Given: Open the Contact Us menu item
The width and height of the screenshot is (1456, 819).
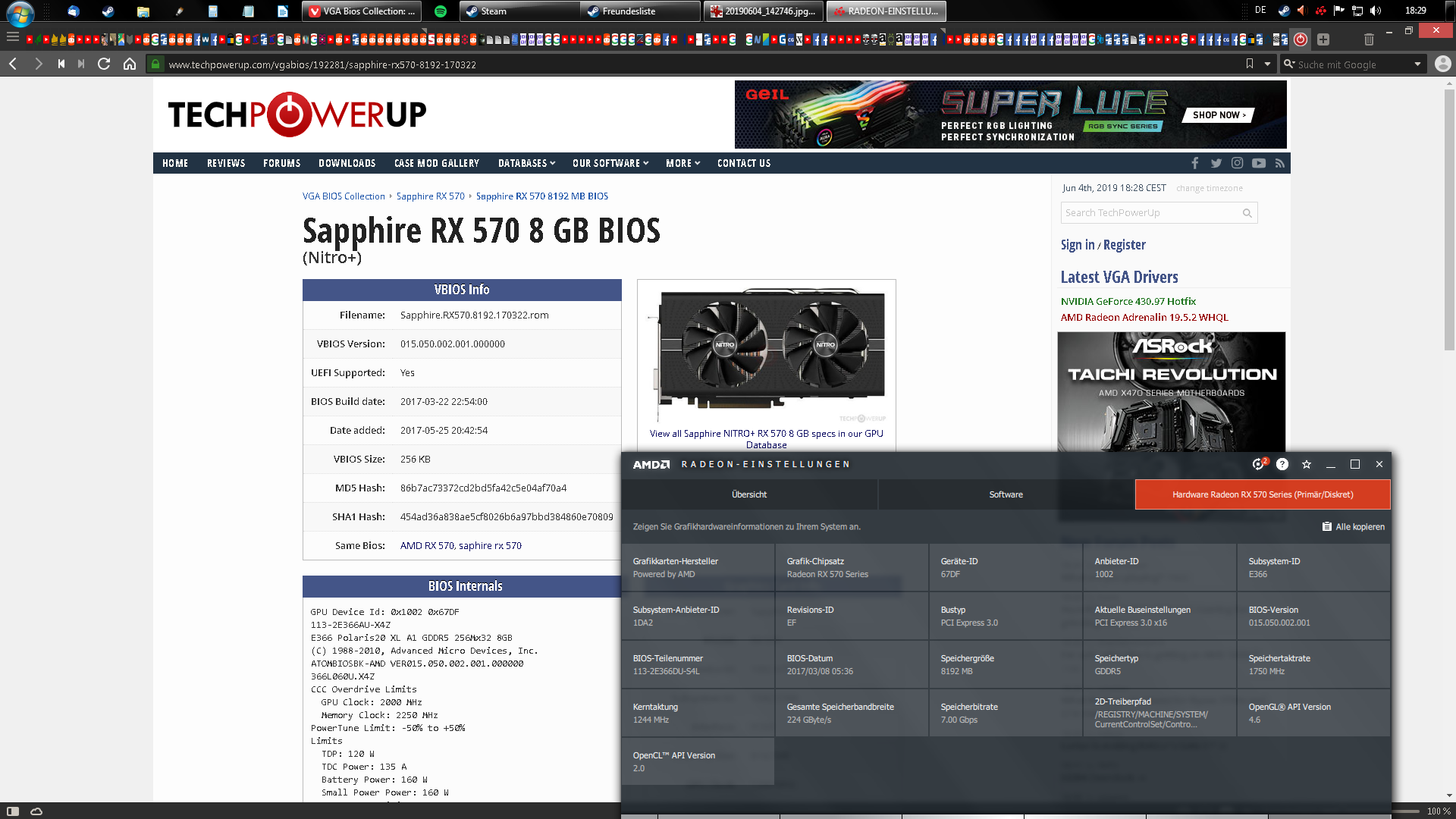Looking at the screenshot, I should point(744,163).
